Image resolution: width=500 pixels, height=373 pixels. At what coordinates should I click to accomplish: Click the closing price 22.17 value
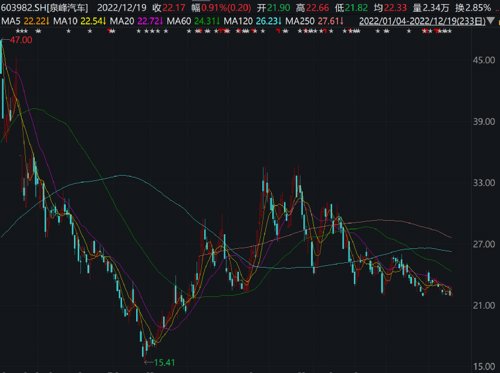click(x=174, y=7)
